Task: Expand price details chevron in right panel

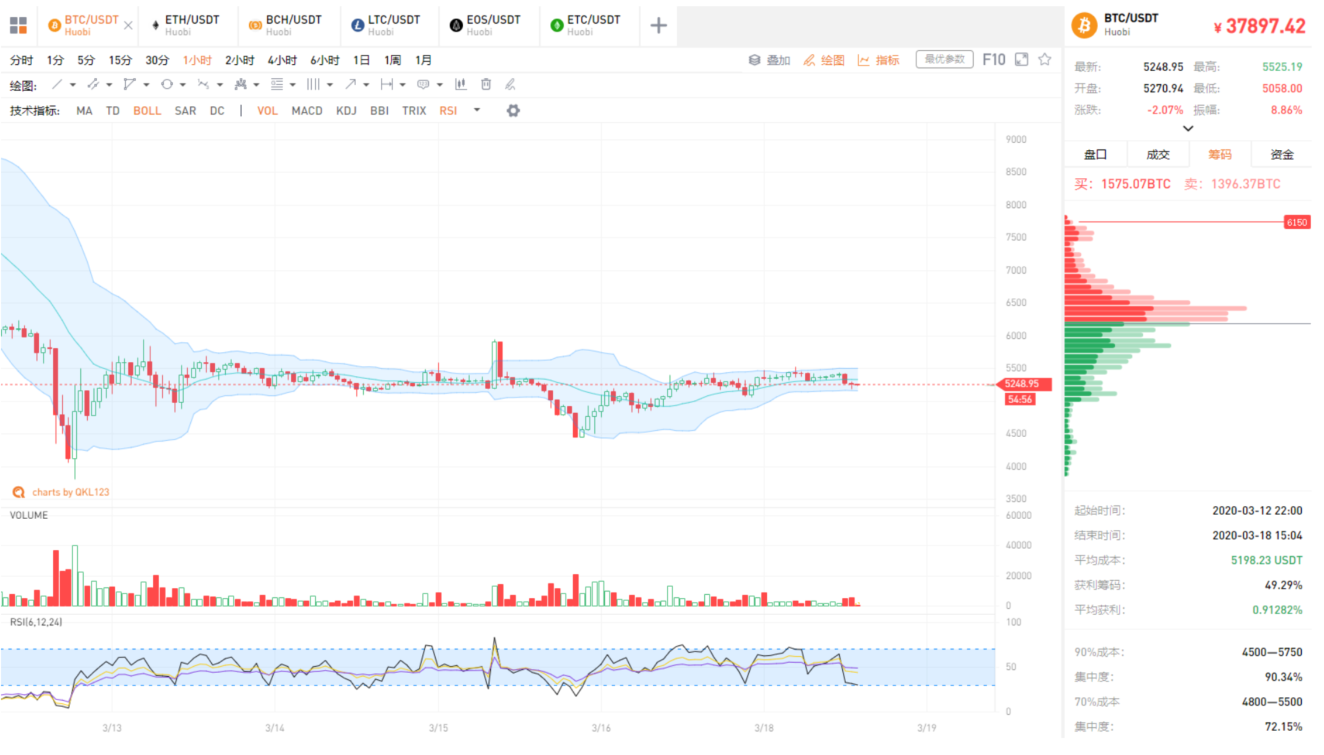Action: (1188, 128)
